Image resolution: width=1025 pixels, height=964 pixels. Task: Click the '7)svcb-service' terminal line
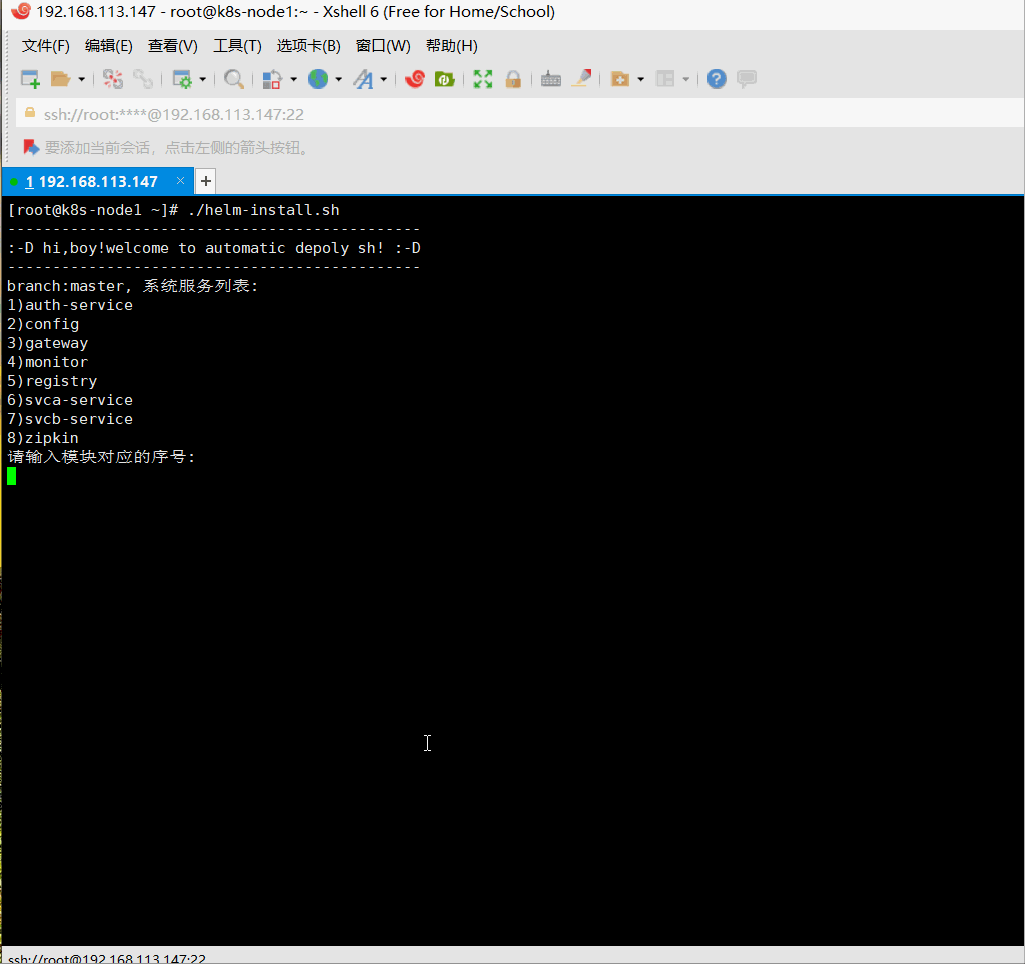point(70,418)
